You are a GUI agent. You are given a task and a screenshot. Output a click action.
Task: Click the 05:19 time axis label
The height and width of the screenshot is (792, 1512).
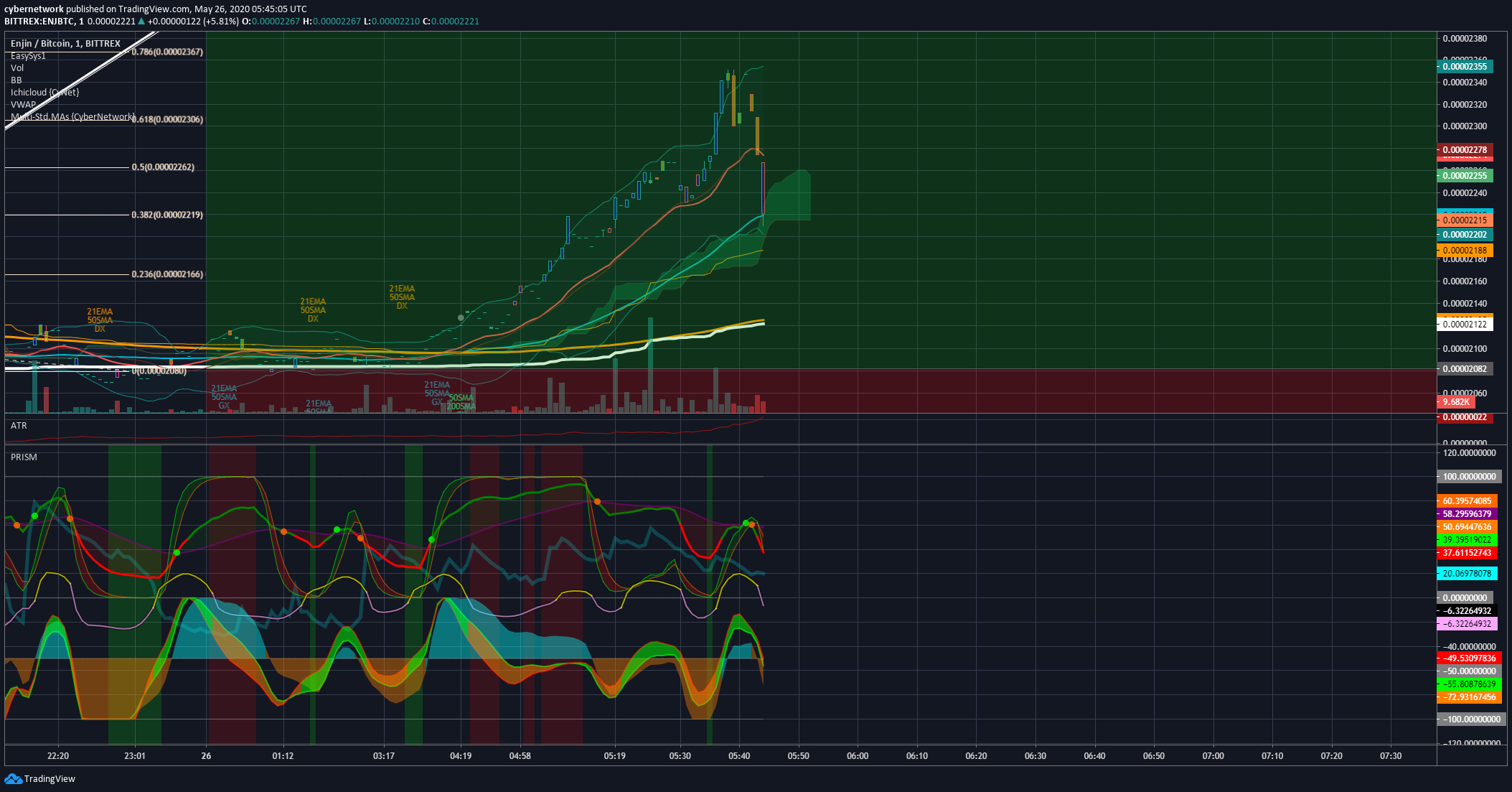(615, 756)
